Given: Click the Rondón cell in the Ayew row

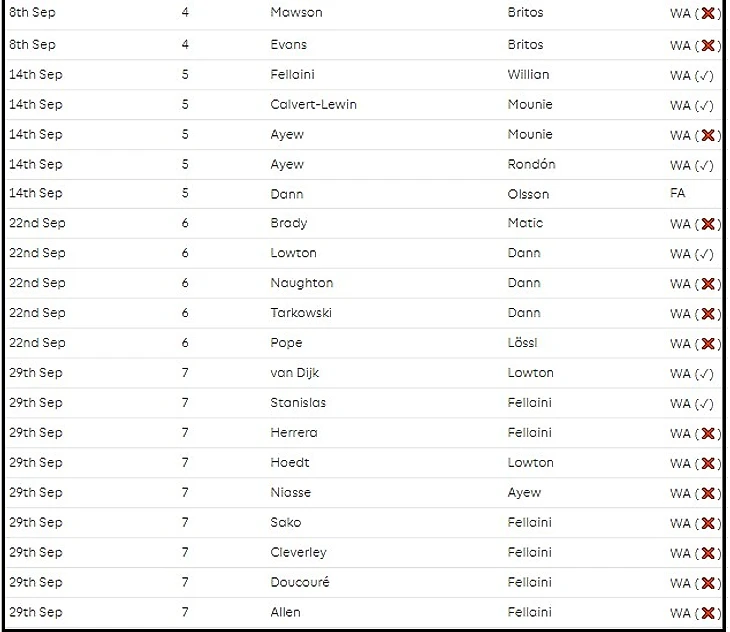Looking at the screenshot, I should pyautogui.click(x=531, y=164).
